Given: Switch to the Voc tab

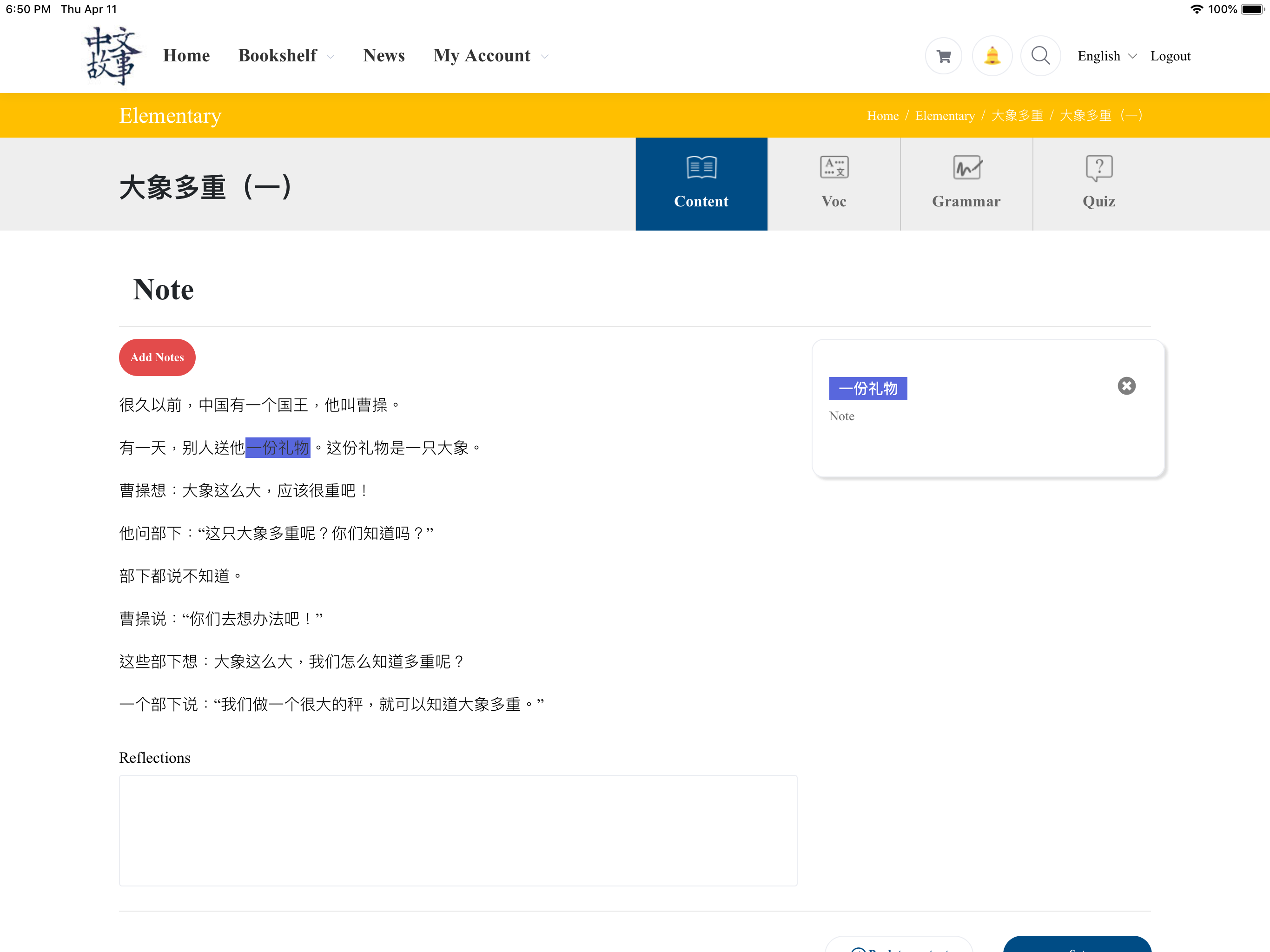Looking at the screenshot, I should [x=833, y=184].
